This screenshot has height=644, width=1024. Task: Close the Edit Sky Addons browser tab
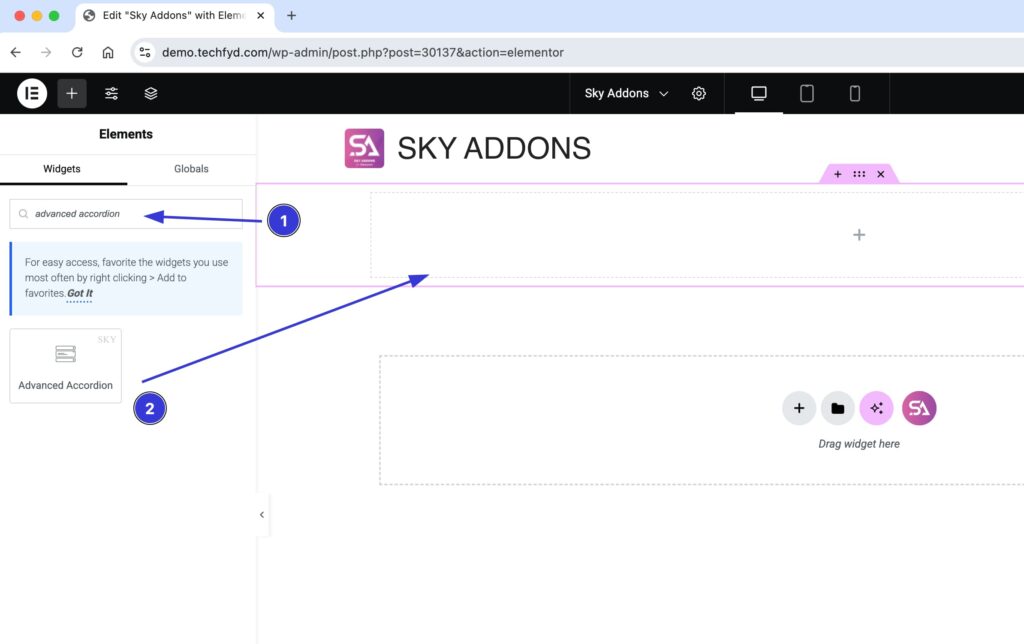(261, 16)
